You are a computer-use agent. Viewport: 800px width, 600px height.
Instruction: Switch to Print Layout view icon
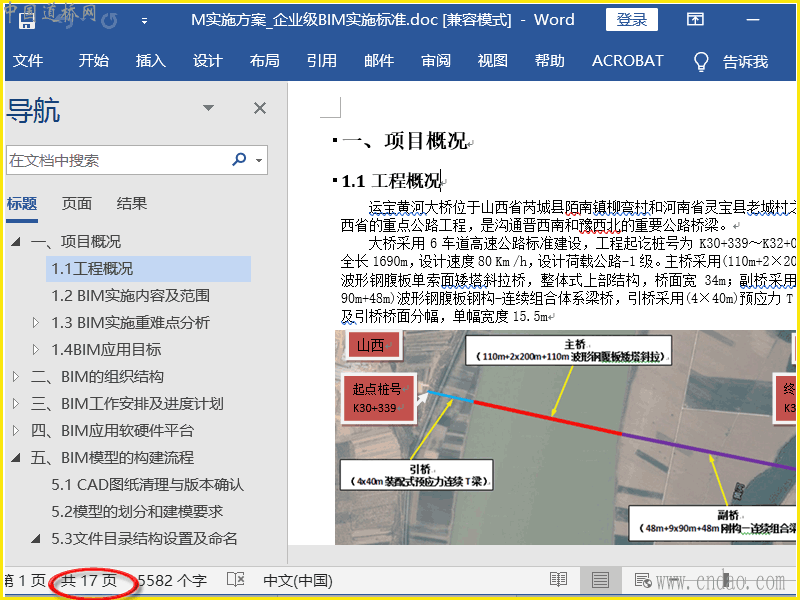[600, 580]
